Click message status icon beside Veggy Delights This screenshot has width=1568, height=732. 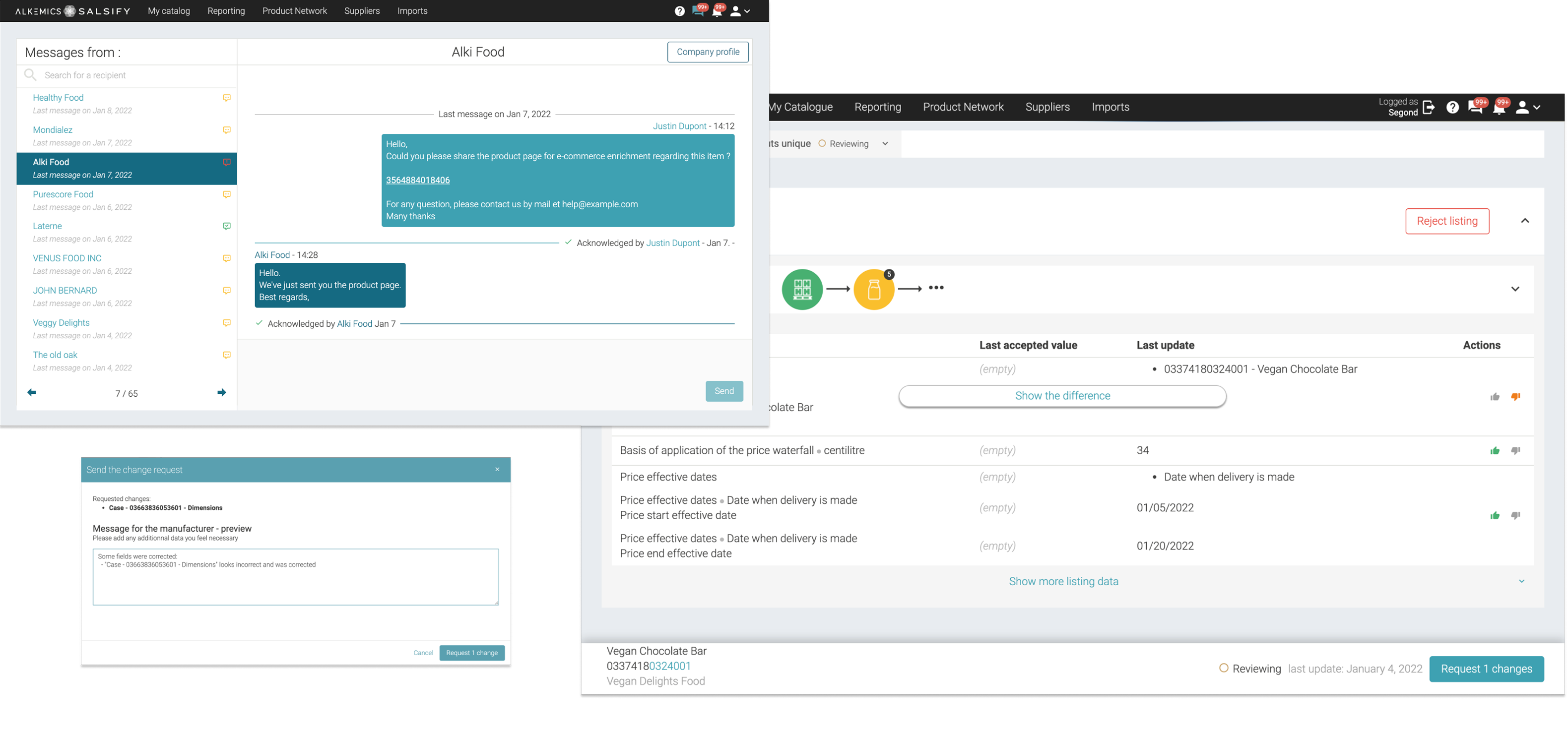(x=226, y=323)
